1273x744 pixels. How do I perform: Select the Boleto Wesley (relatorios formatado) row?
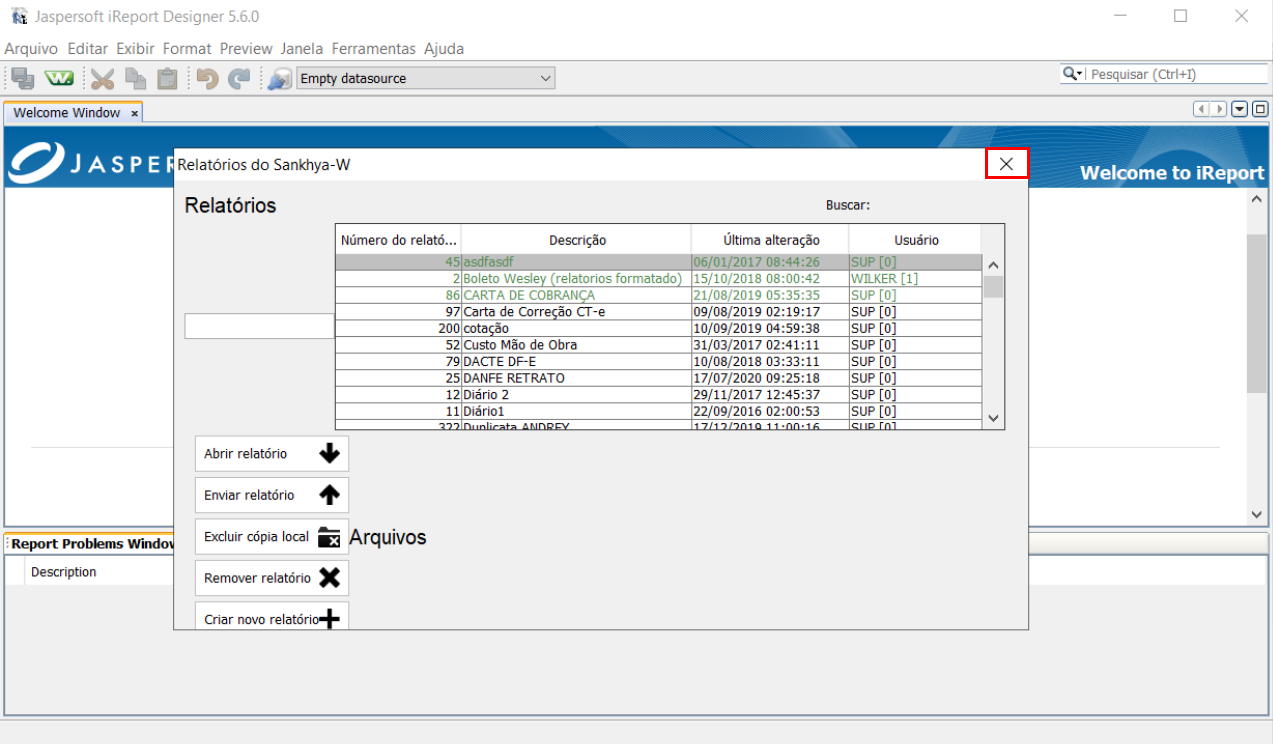tap(659, 278)
